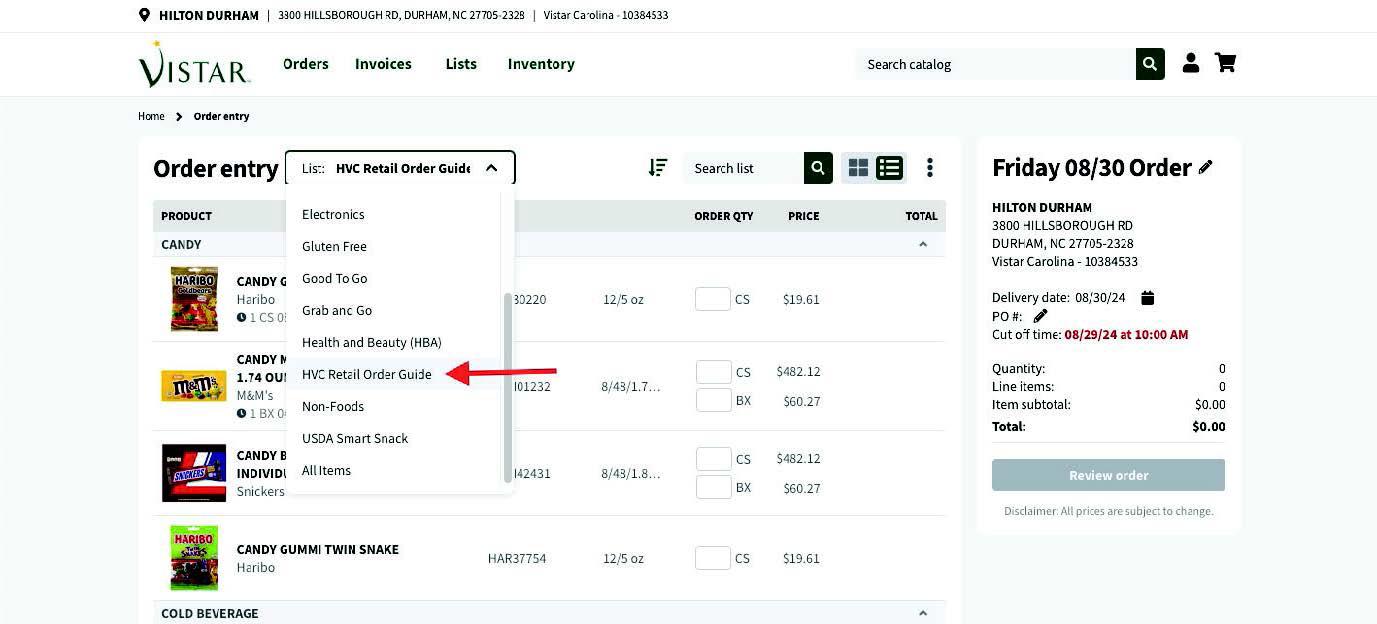Open the shopping cart icon
The width and height of the screenshot is (1377, 624).
coord(1225,63)
